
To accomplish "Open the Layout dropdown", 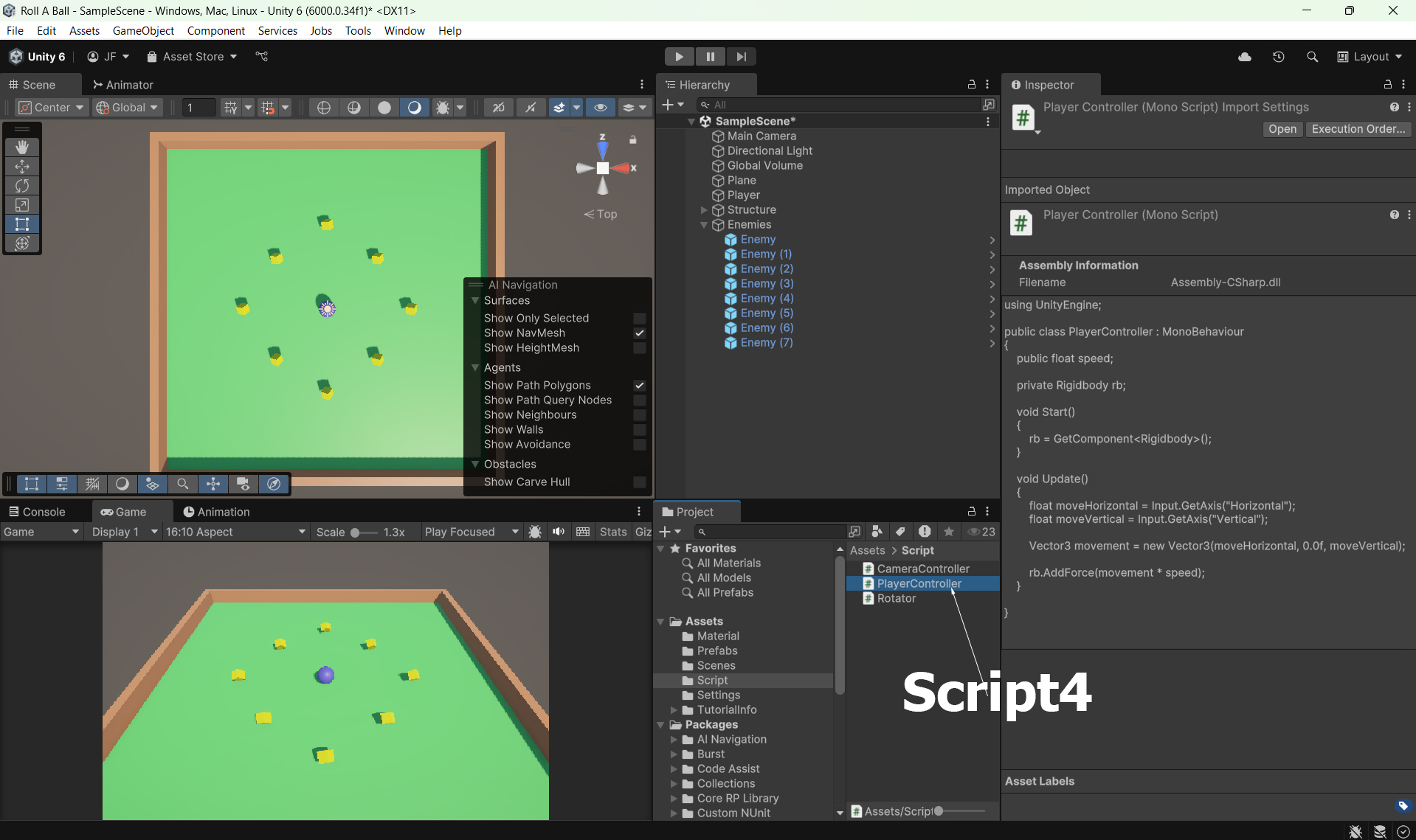I will tap(1370, 57).
